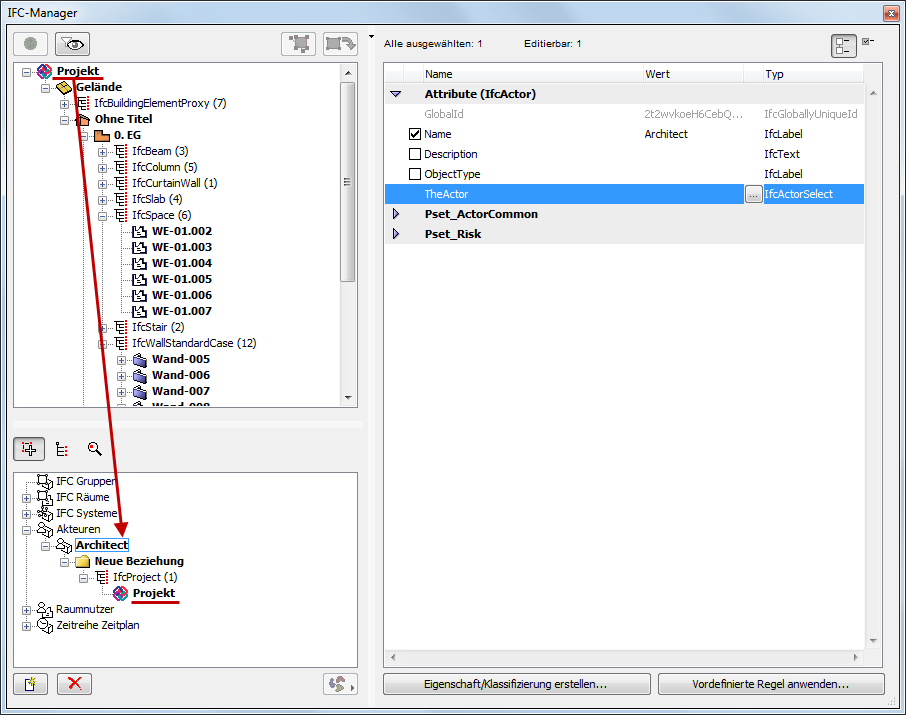
Task: Collapse the IfcSpace (6) node
Action: pos(102,216)
